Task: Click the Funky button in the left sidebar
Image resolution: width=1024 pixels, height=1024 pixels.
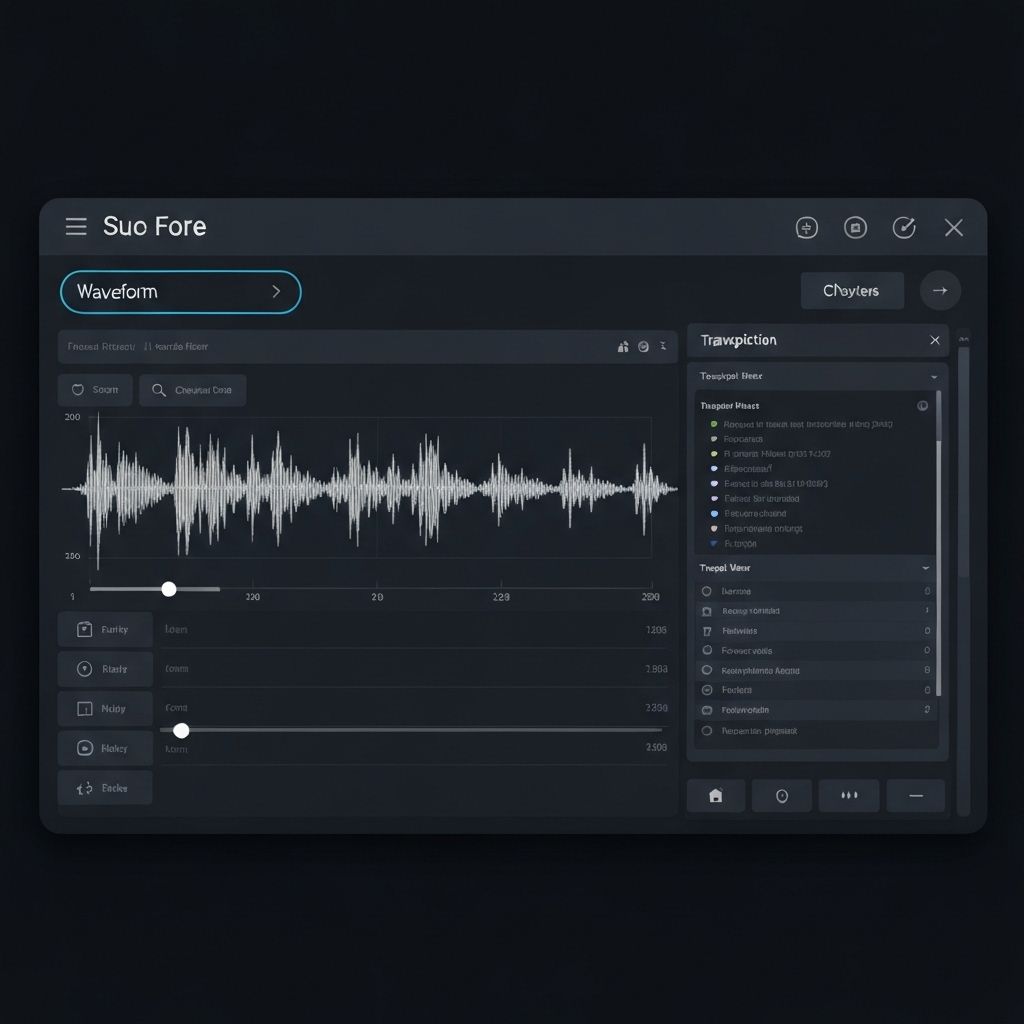Action: point(105,629)
